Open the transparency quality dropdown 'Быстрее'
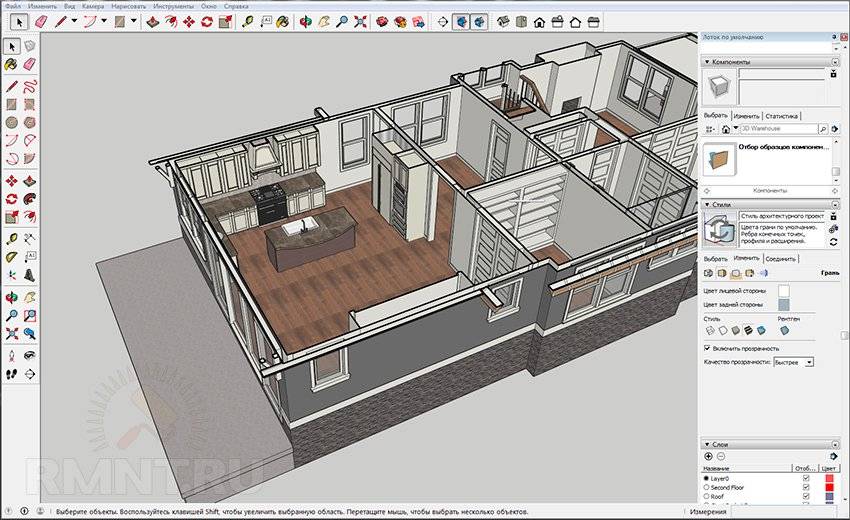The width and height of the screenshot is (850, 520). point(795,362)
